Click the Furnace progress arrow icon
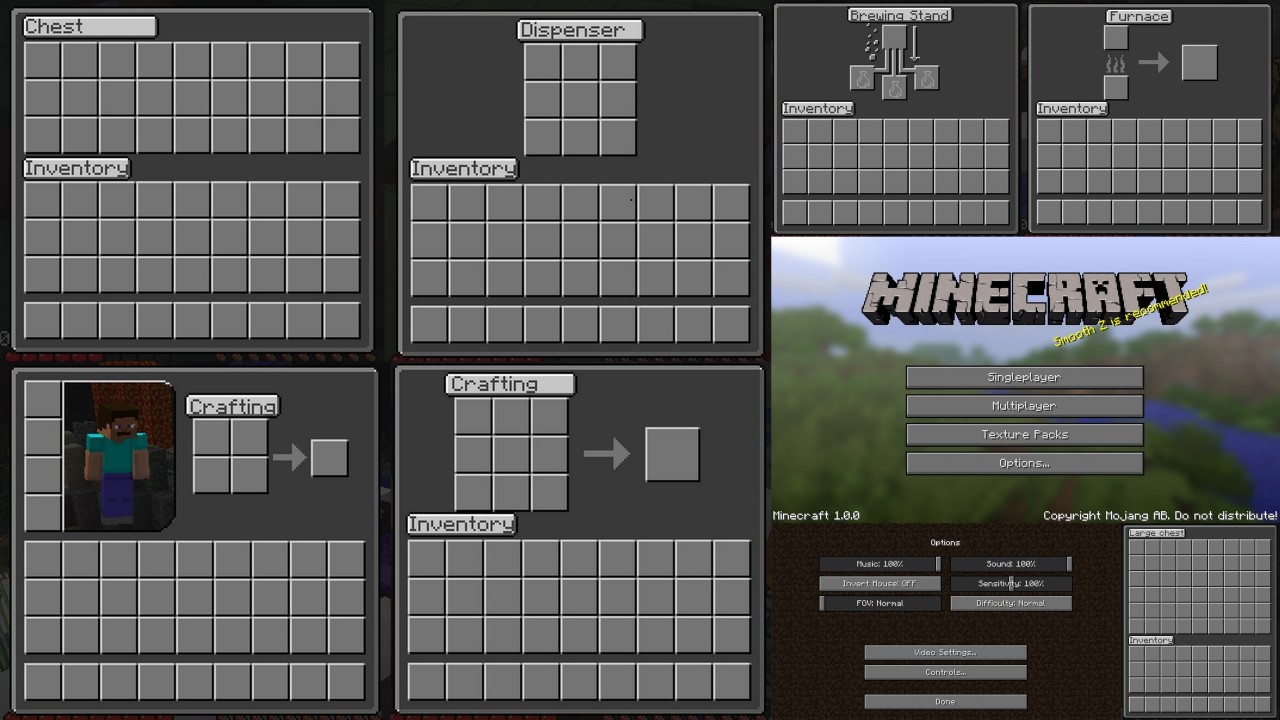 1154,62
